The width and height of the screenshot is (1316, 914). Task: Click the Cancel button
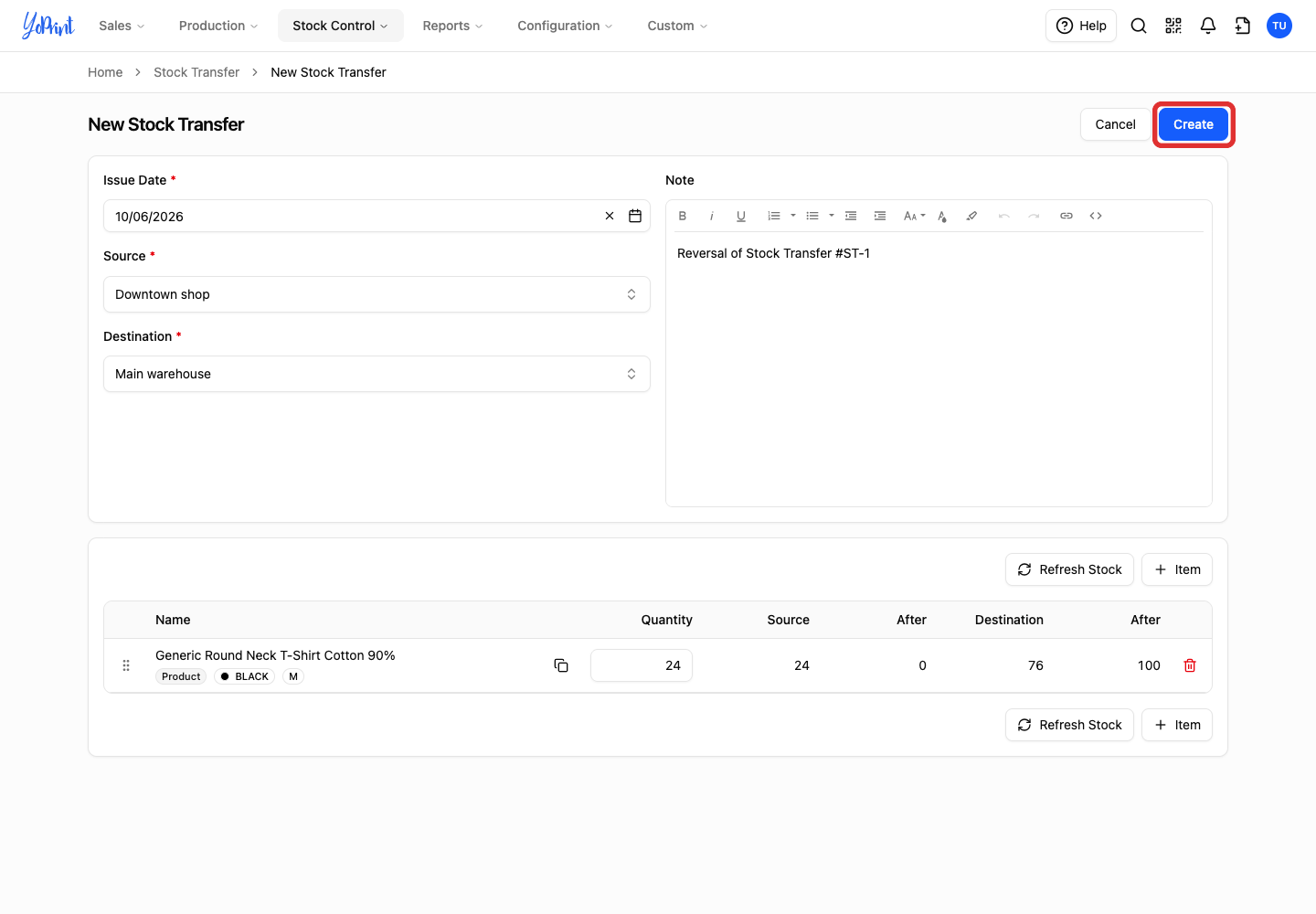(1116, 124)
